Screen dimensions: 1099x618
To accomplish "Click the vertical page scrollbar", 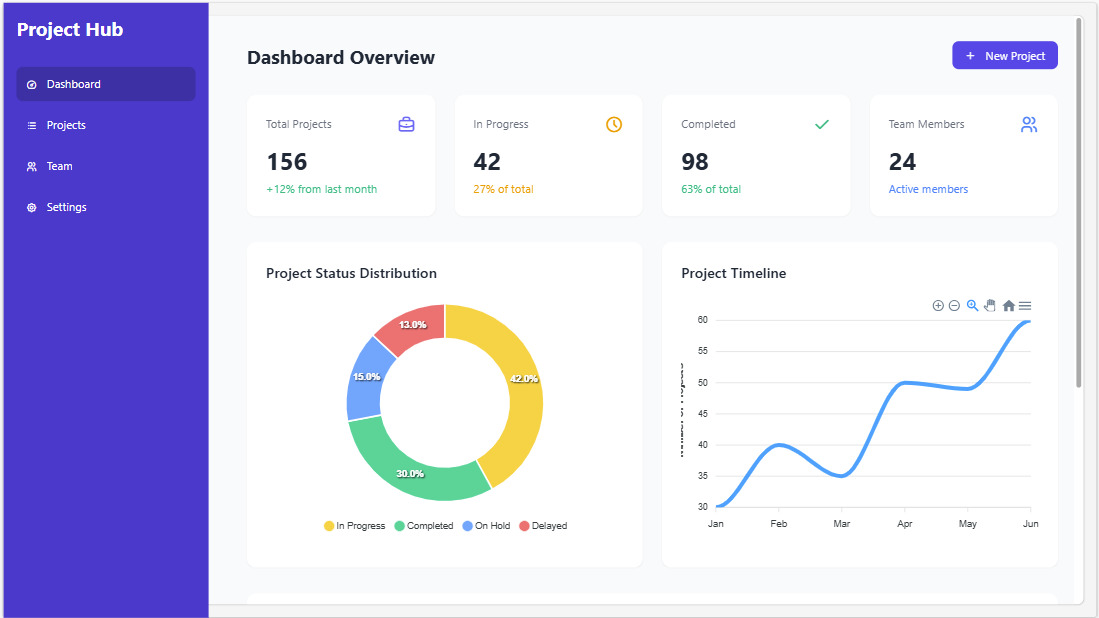I will pyautogui.click(x=1078, y=200).
